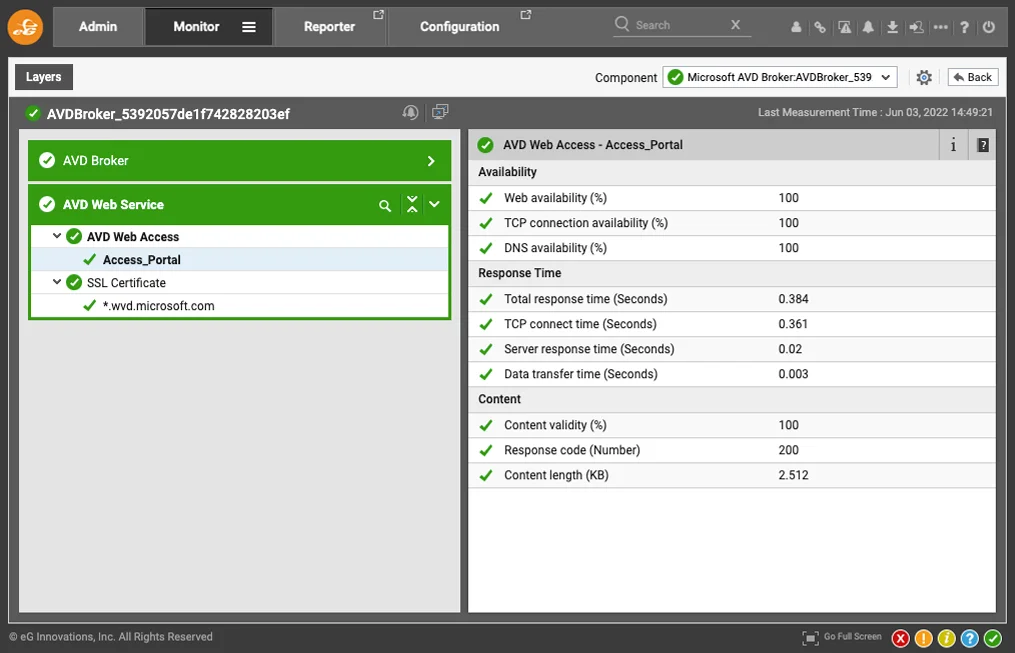
Task: Click the Go Full Screen frame icon
Action: click(810, 638)
